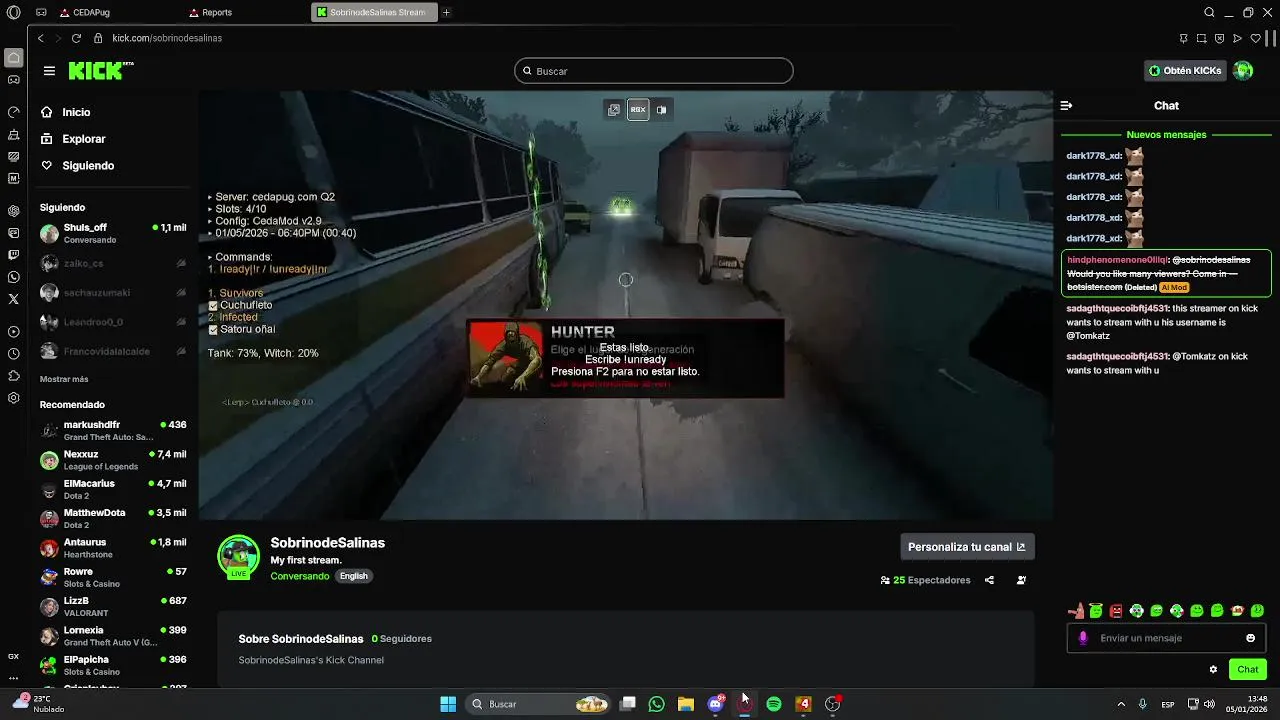
Task: Open the GX gamepad icon in browser sidebar
Action: coord(13,79)
